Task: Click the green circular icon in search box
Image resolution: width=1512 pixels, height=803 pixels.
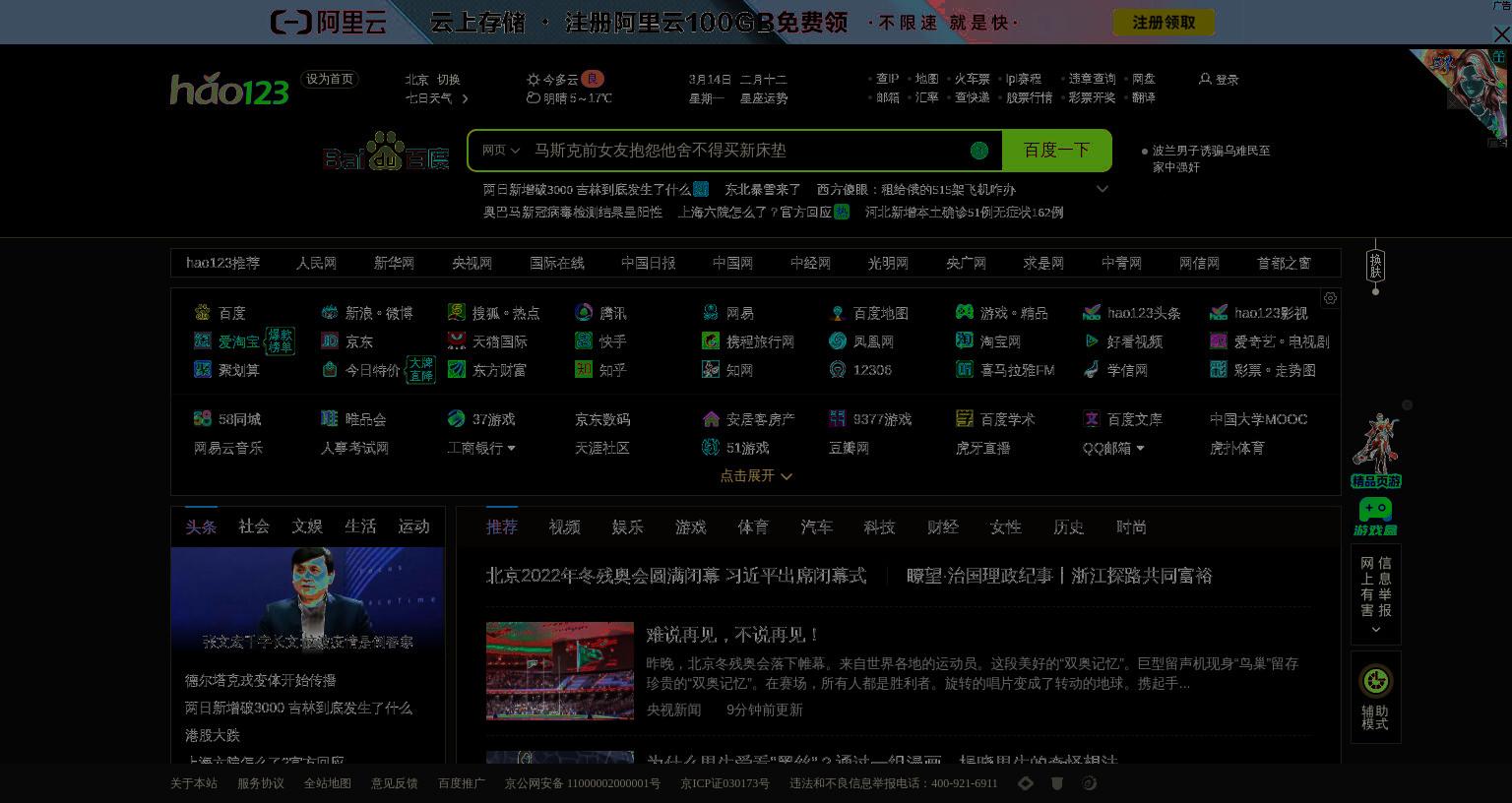Action: tap(978, 150)
